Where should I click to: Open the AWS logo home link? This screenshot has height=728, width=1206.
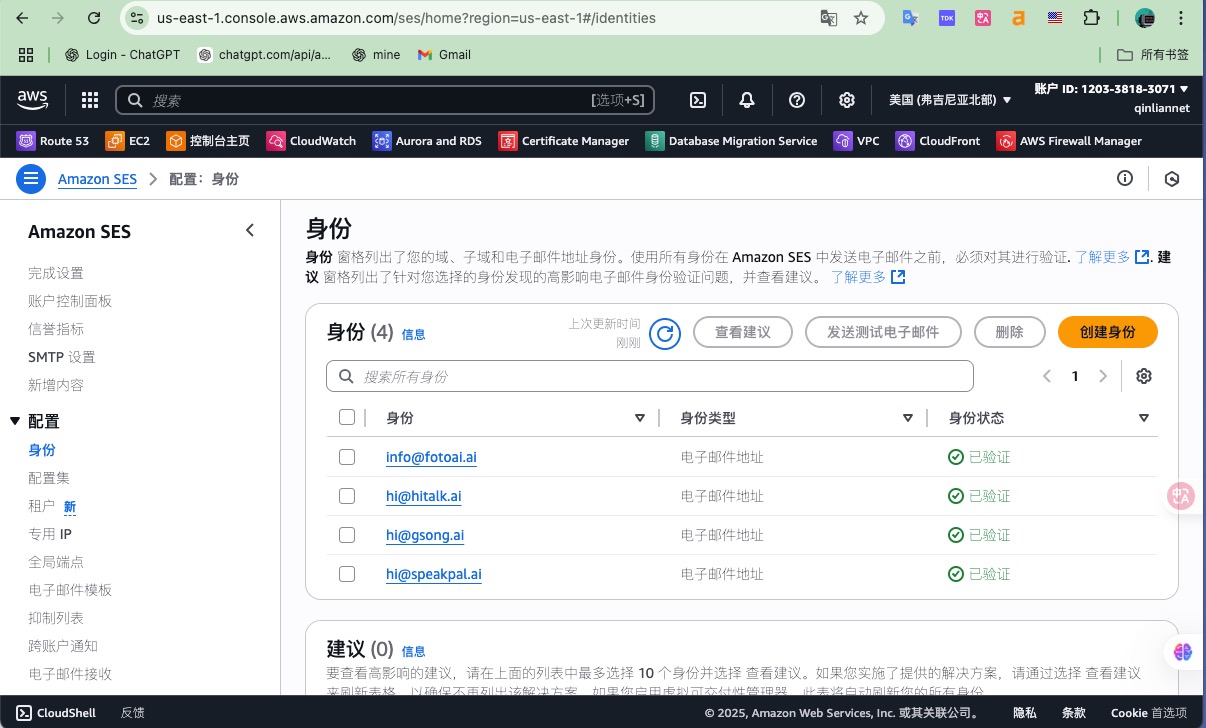33,100
